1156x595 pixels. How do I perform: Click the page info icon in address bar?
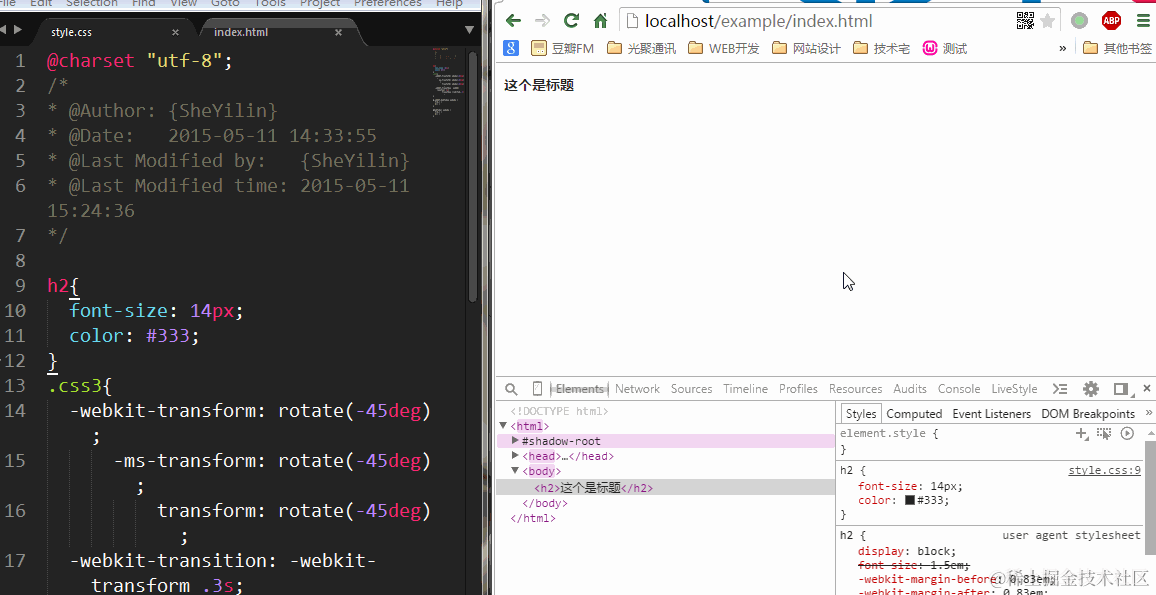(x=633, y=21)
